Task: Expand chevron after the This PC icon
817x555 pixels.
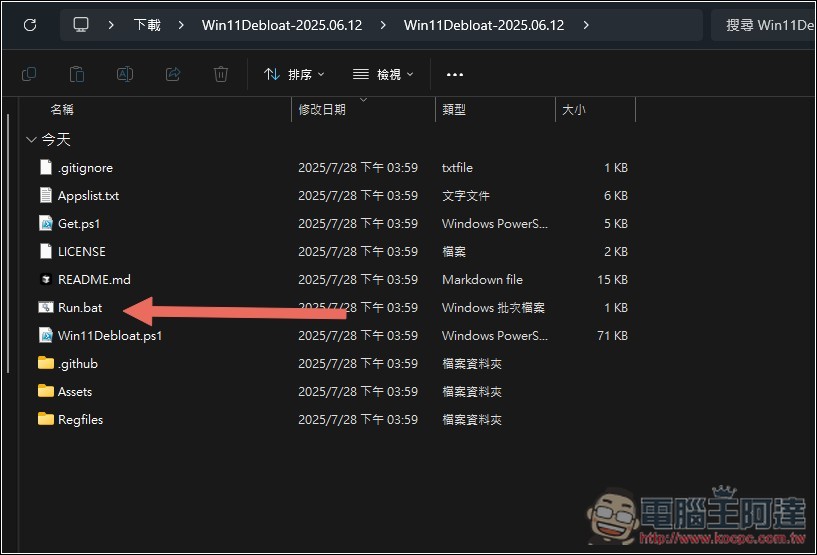Action: (x=110, y=24)
